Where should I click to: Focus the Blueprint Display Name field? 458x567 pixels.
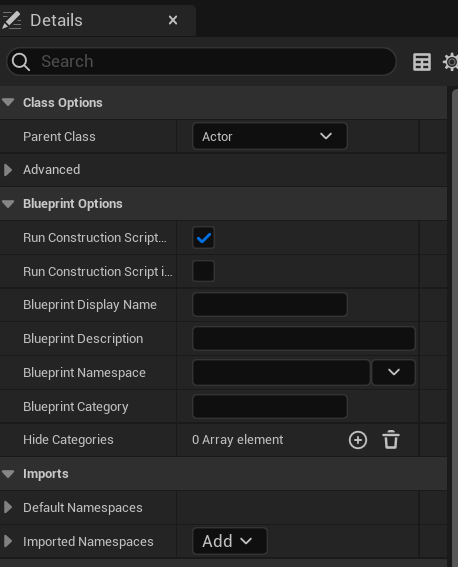click(270, 305)
